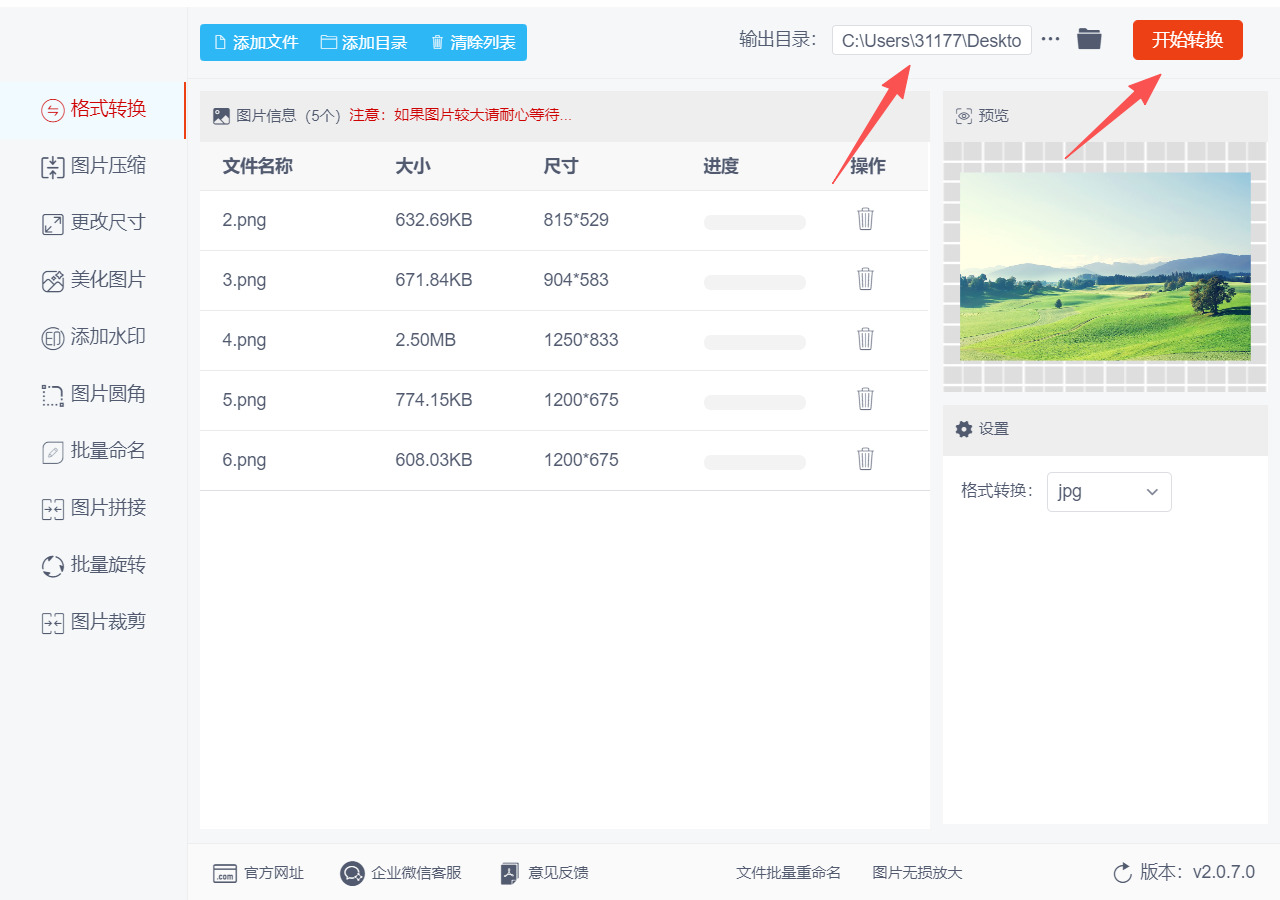Switch to 更改尺寸 tool
This screenshot has height=900, width=1280.
(93, 223)
